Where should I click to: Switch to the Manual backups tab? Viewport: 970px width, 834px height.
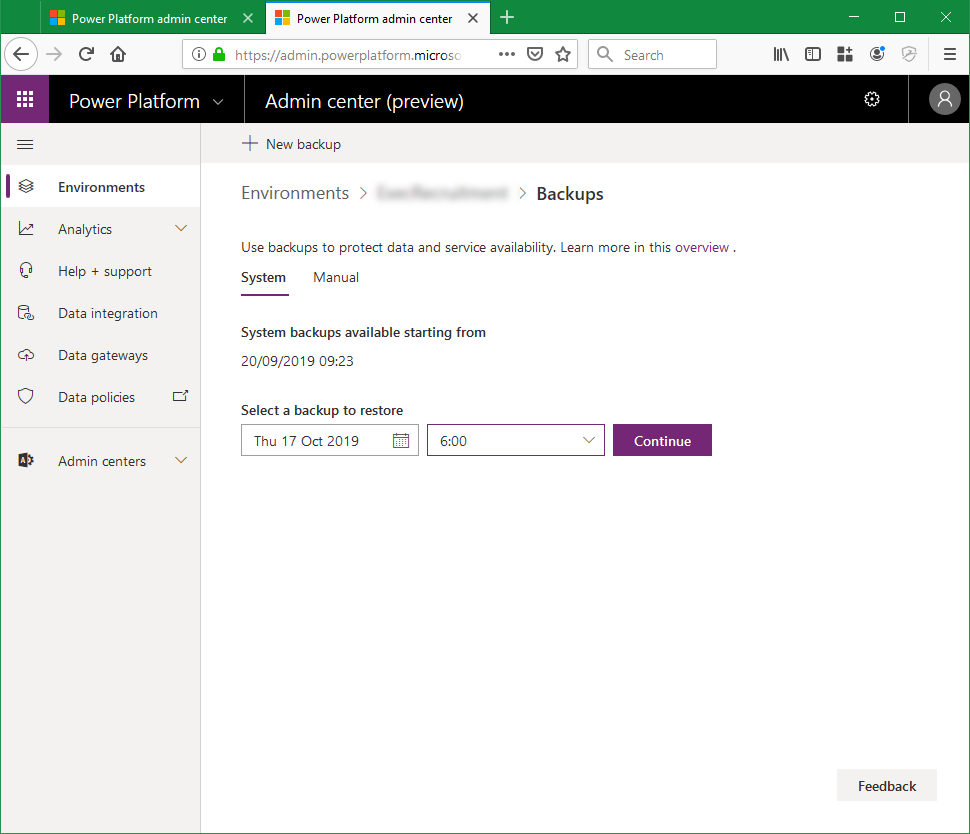(x=335, y=277)
